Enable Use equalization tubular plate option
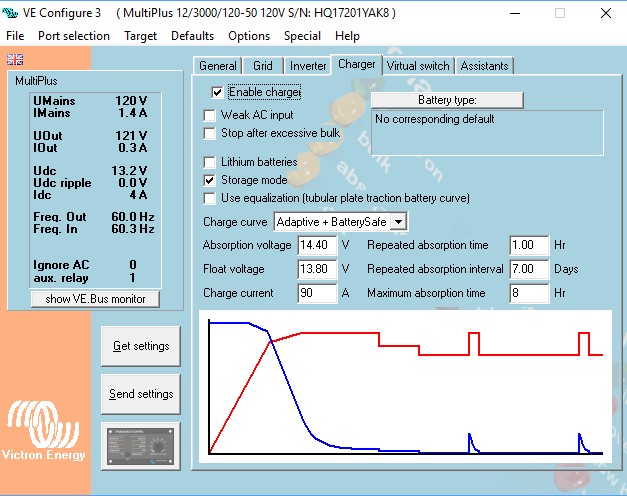 209,198
